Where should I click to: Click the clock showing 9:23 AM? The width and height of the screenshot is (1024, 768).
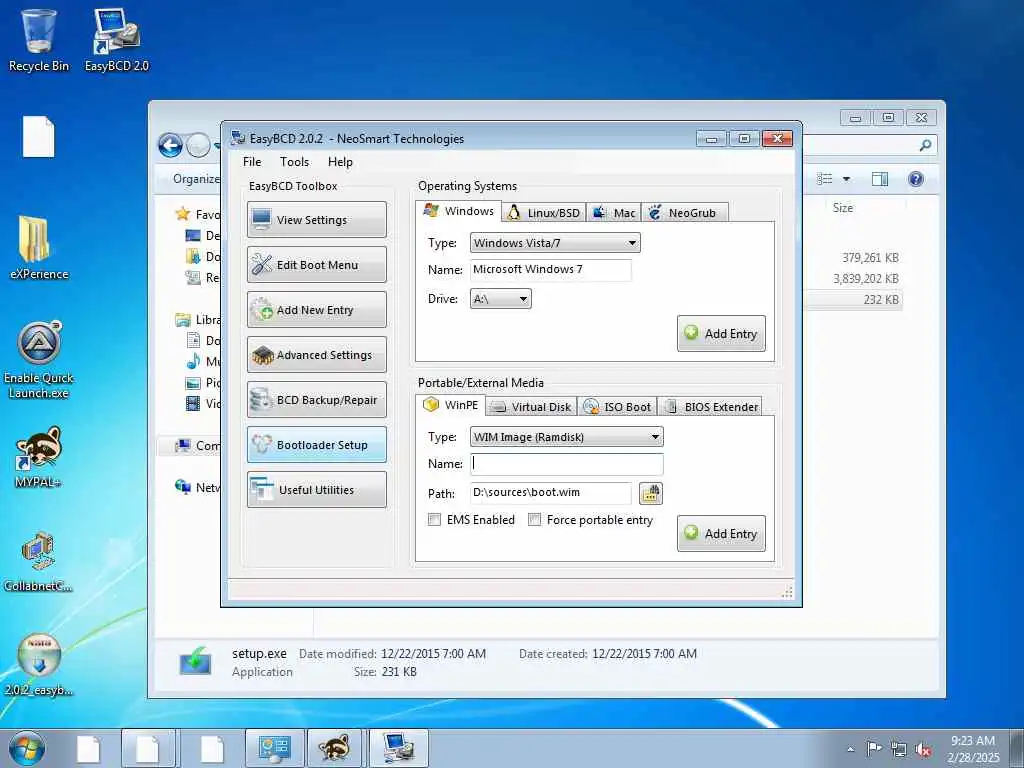972,741
